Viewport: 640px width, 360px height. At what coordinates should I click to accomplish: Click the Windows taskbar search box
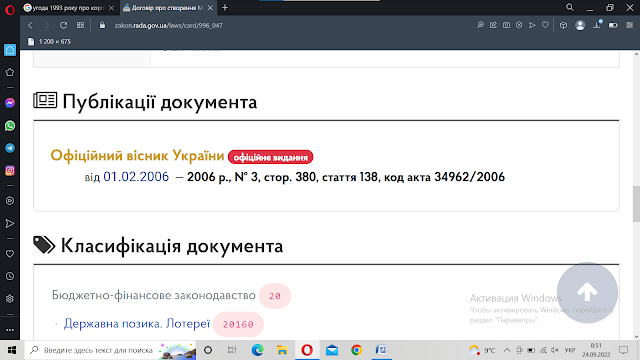(x=110, y=350)
